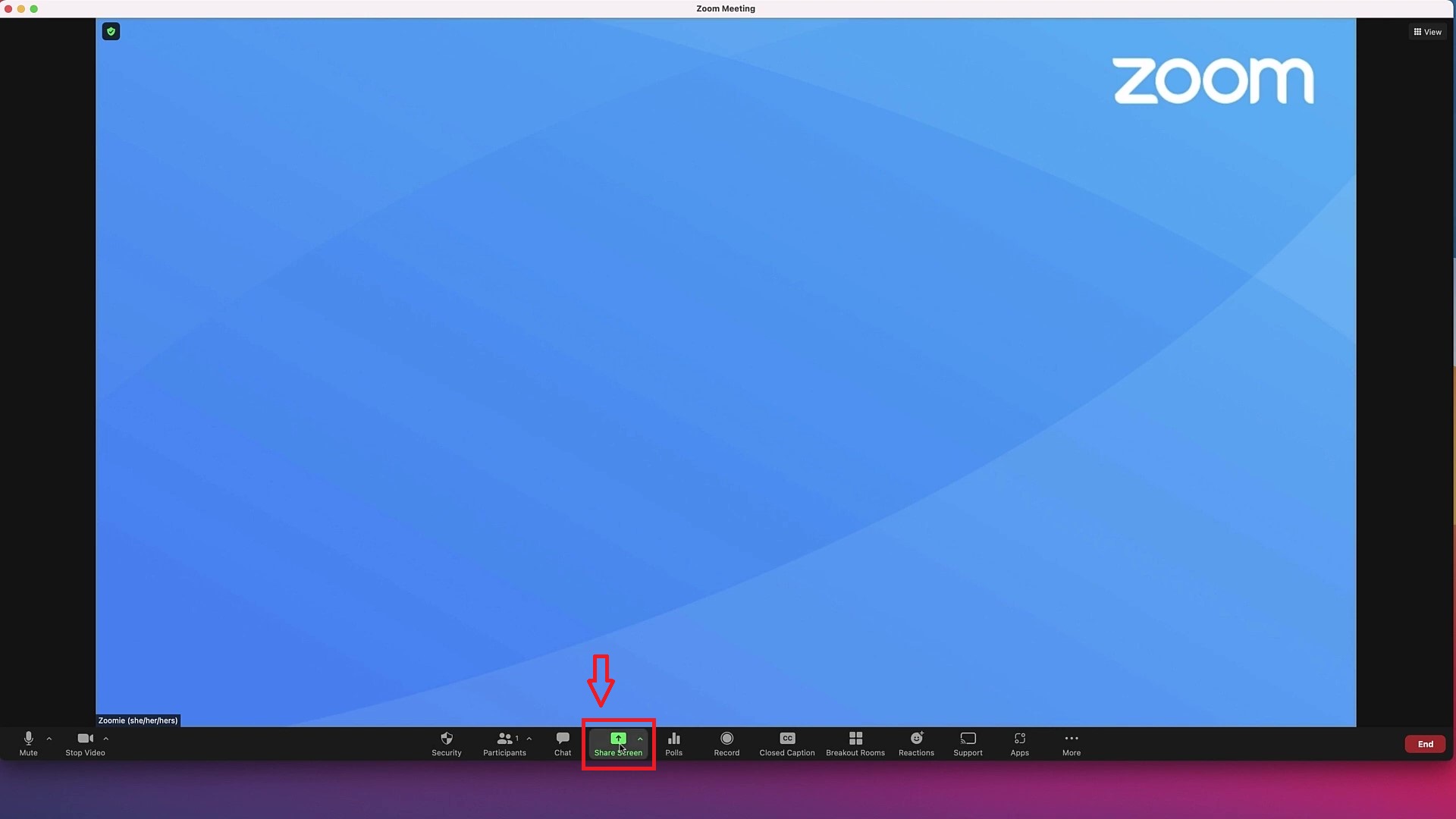The height and width of the screenshot is (819, 1456).
Task: Enable Closed Caption feature
Action: (x=787, y=743)
